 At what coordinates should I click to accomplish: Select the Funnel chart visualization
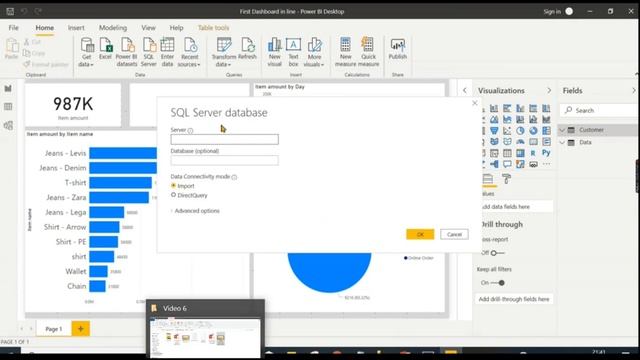click(x=494, y=131)
